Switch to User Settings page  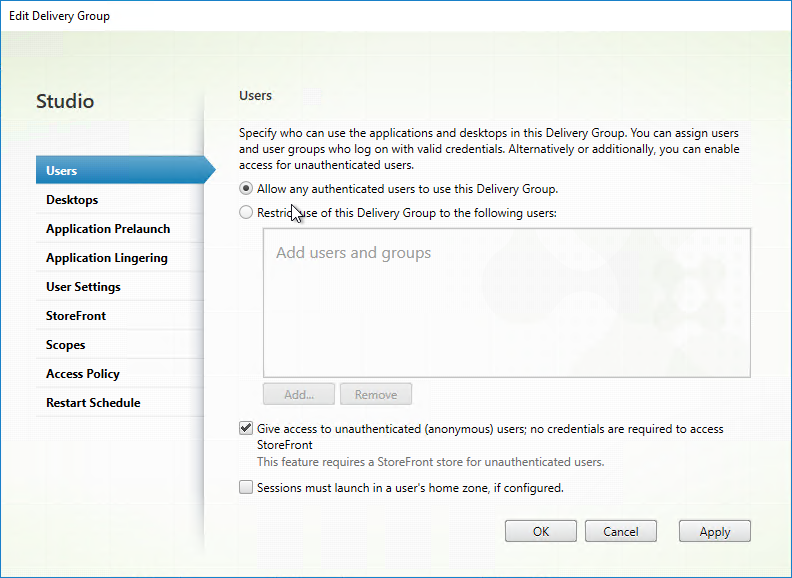coord(120,286)
